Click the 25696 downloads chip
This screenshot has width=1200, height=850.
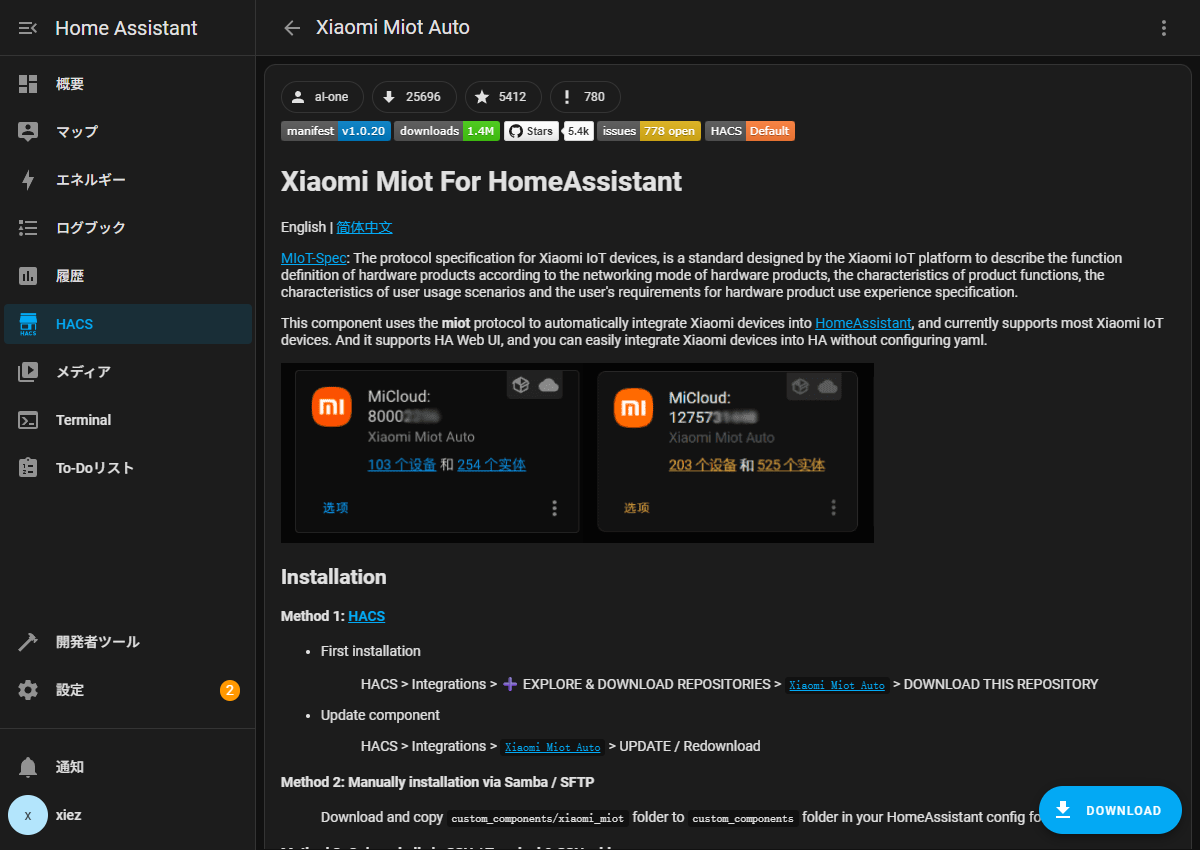point(414,97)
